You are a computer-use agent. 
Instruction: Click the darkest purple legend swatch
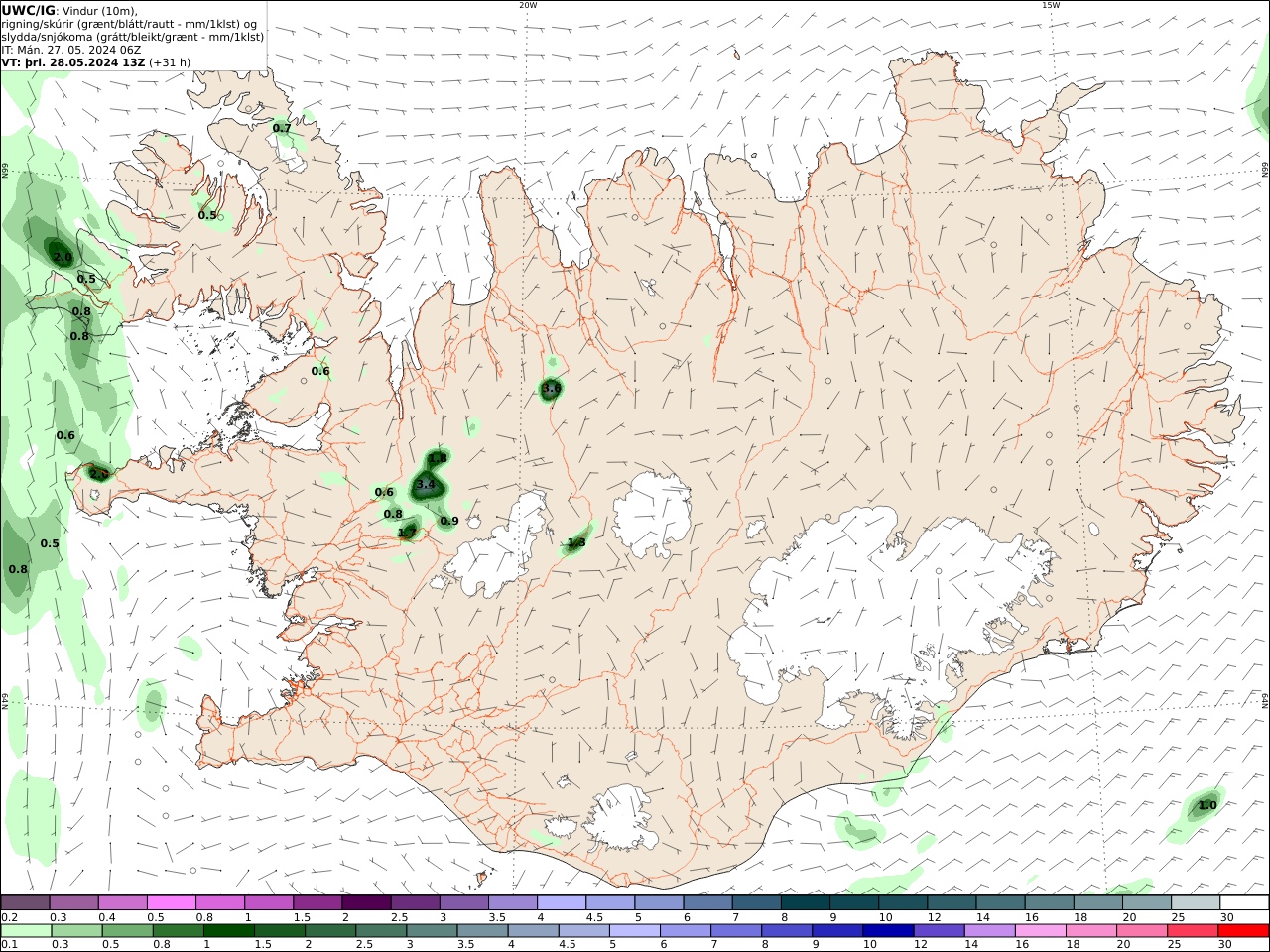[x=365, y=902]
